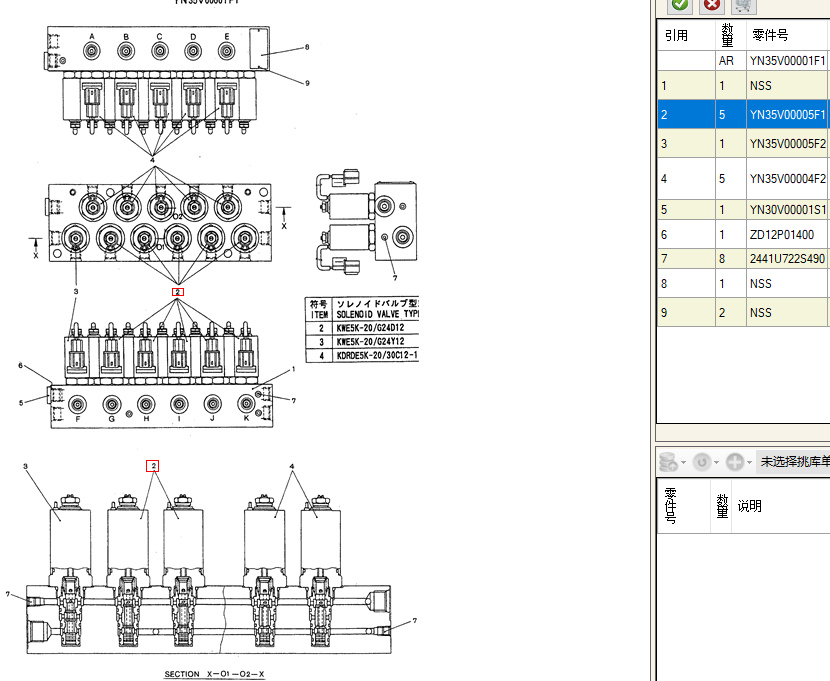This screenshot has height=681, width=830.
Task: Click reference number 9 in parts table
Action: [686, 313]
